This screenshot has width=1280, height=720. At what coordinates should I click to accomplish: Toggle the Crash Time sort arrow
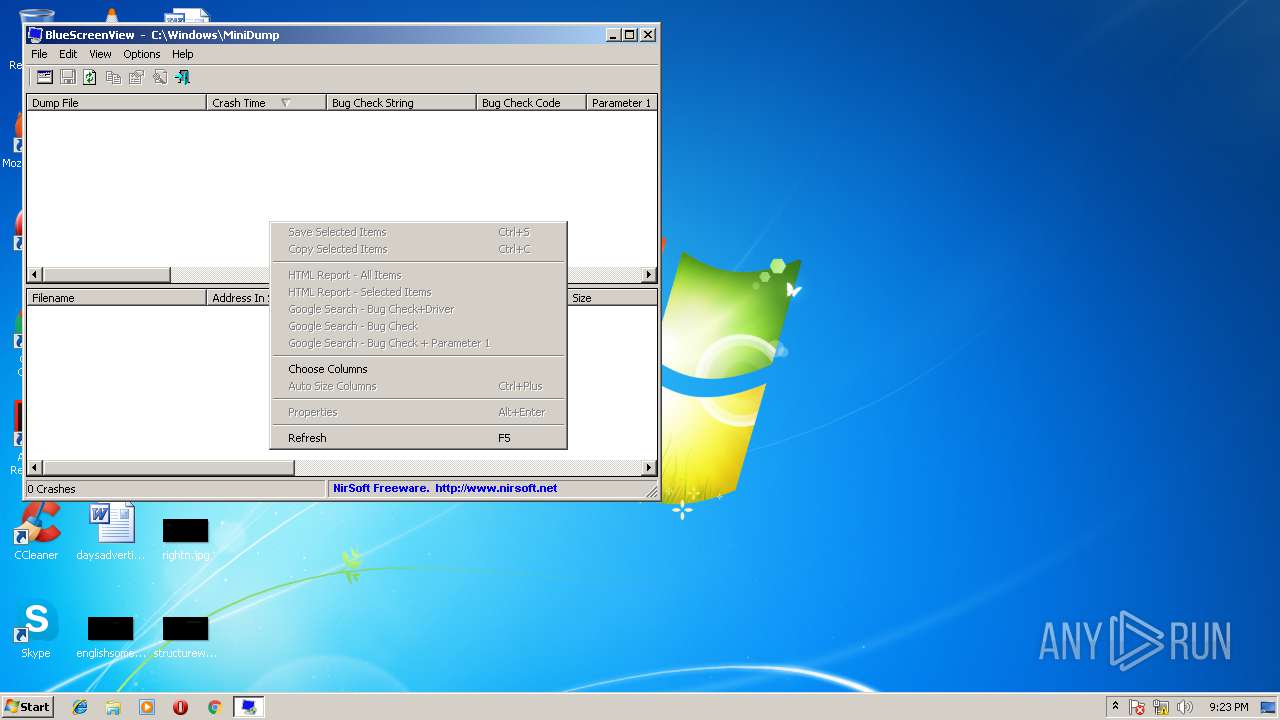pos(285,103)
